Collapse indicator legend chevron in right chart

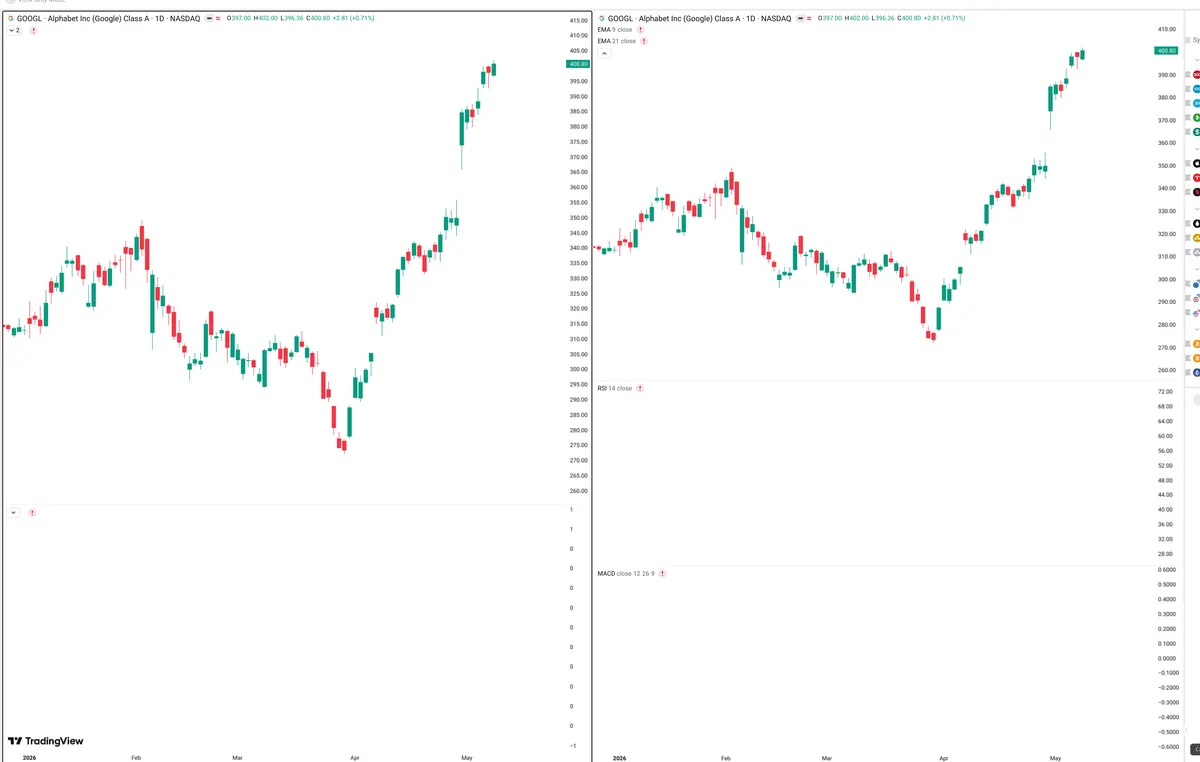605,54
